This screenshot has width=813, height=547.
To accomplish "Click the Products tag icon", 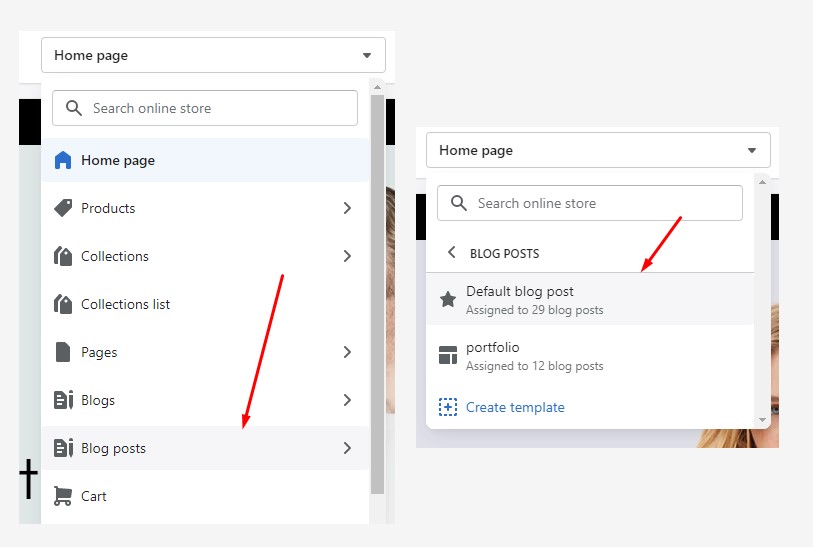I will pos(63,208).
